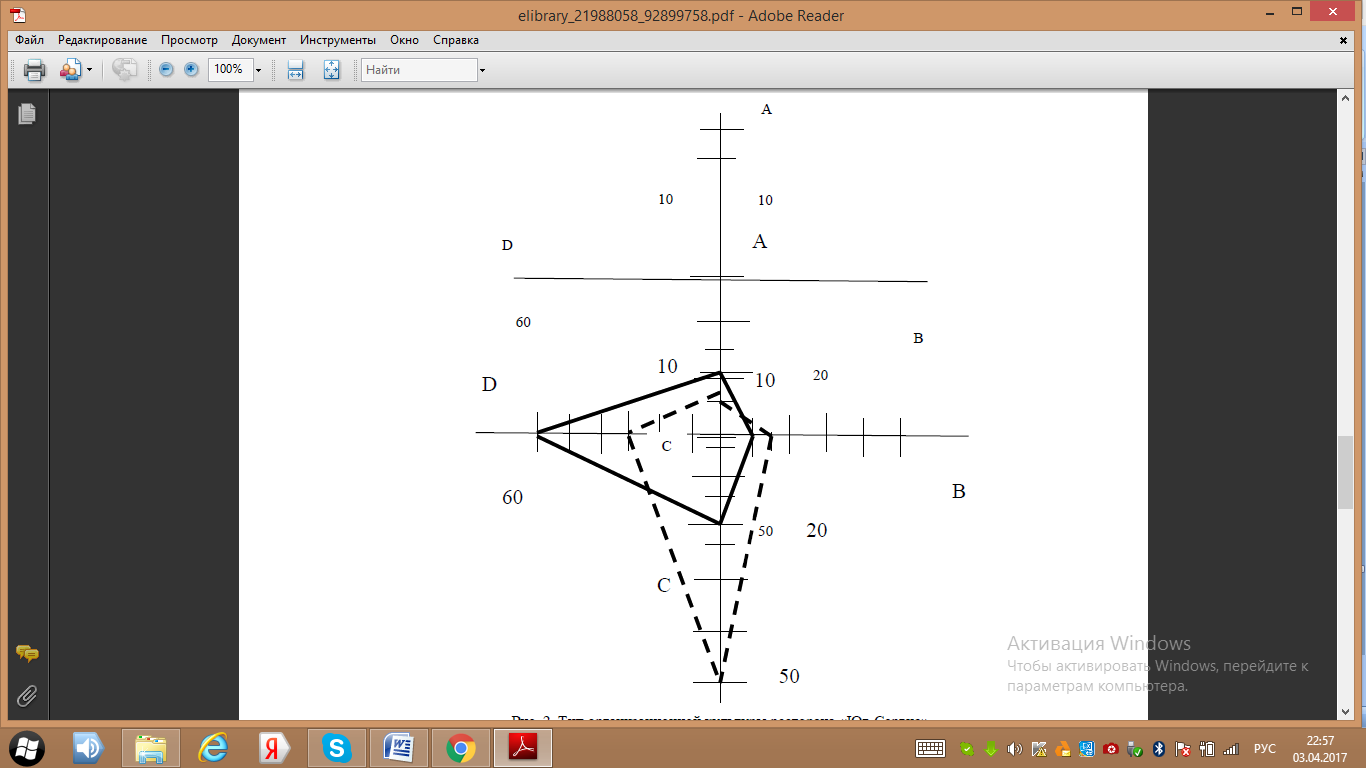Screen dimensions: 1366x768
Task: Click the Print icon in toolbar
Action: pyautogui.click(x=34, y=70)
